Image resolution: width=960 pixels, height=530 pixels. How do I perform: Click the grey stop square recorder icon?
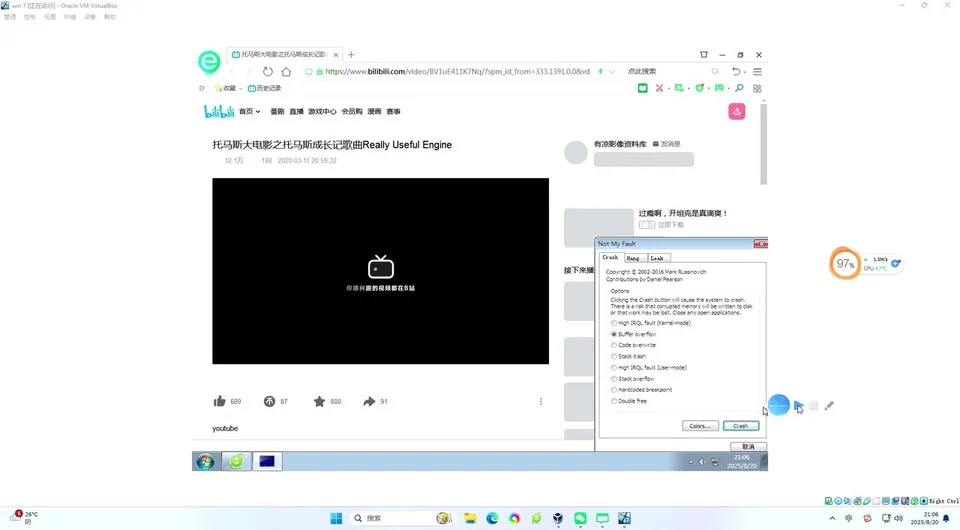pyautogui.click(x=814, y=406)
